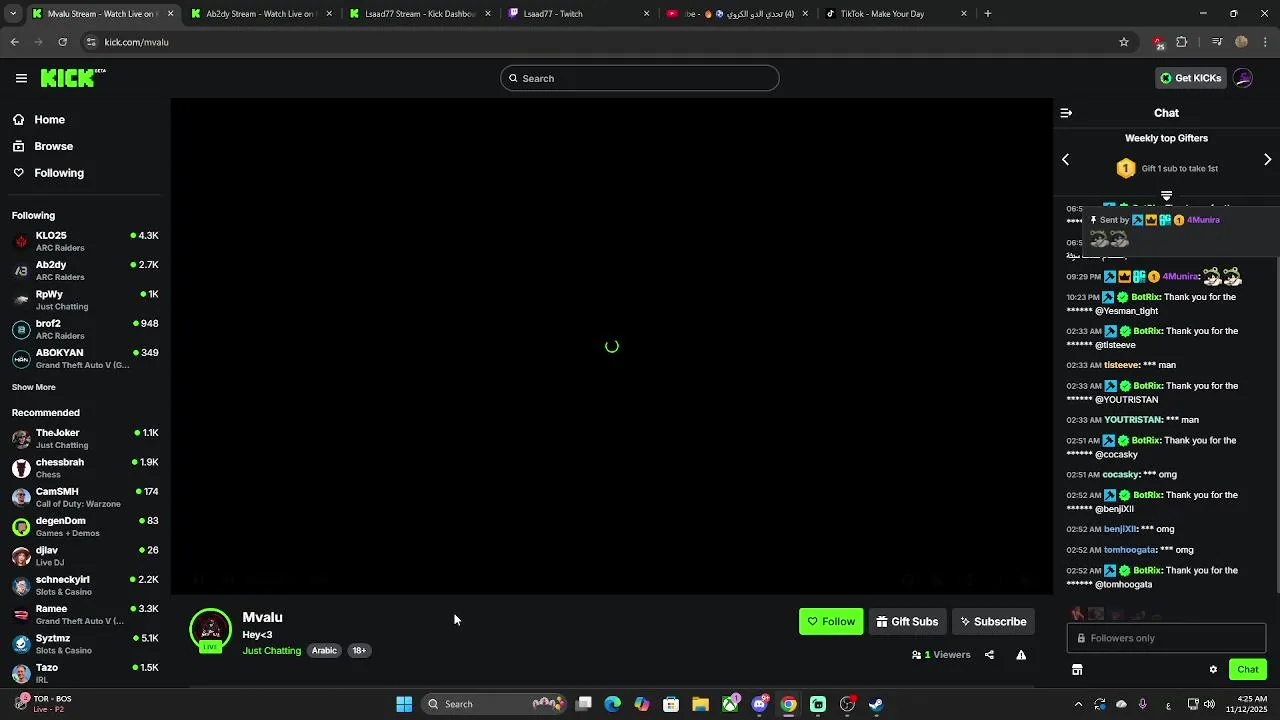This screenshot has width=1280, height=720.
Task: Click the green Chat send button
Action: tap(1247, 669)
